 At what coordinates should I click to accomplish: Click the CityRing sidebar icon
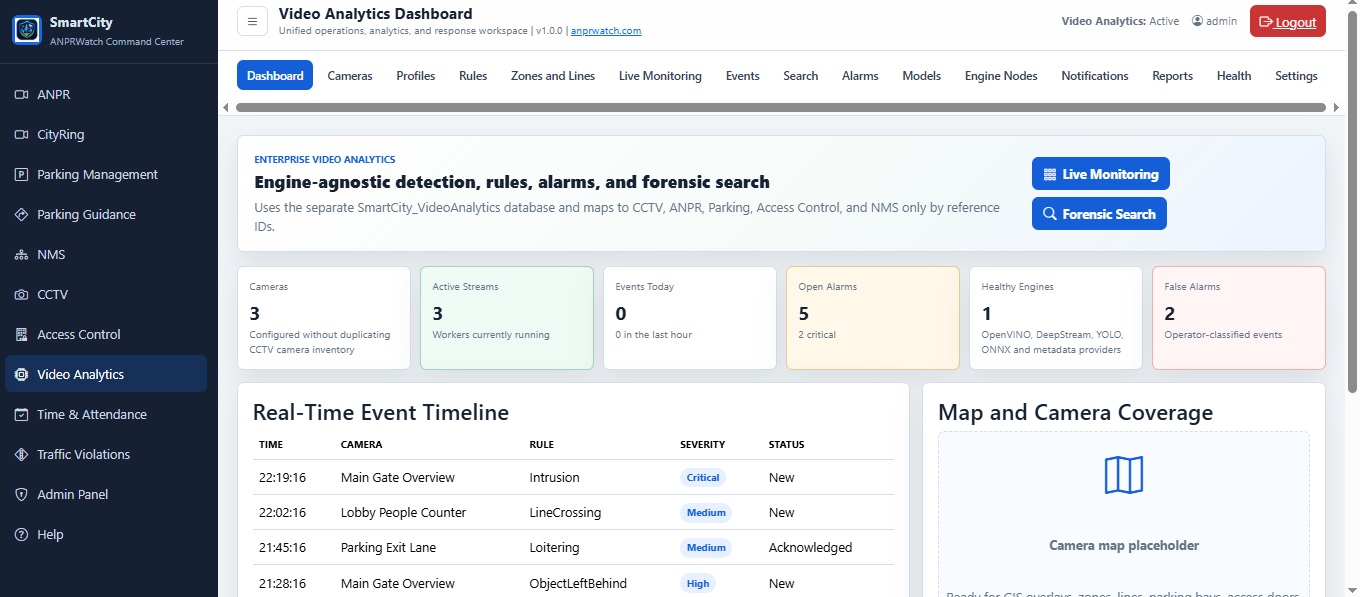21,135
